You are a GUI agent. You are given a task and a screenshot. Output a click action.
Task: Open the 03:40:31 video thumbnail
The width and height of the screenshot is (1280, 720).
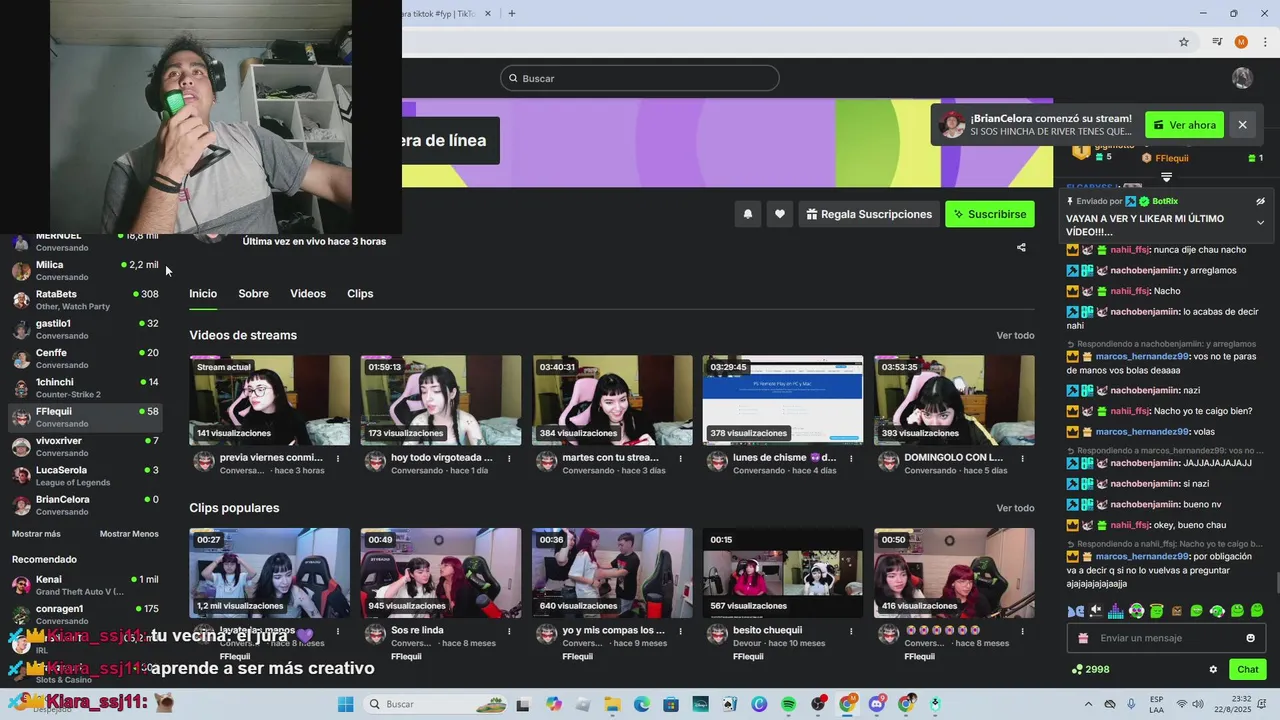point(612,400)
